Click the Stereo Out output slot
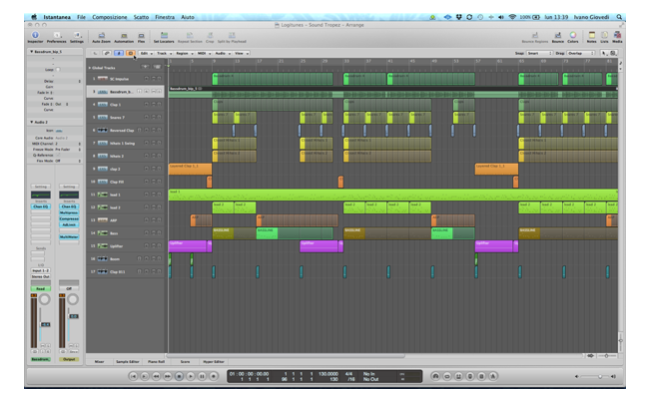The height and width of the screenshot is (403, 657). (41, 276)
